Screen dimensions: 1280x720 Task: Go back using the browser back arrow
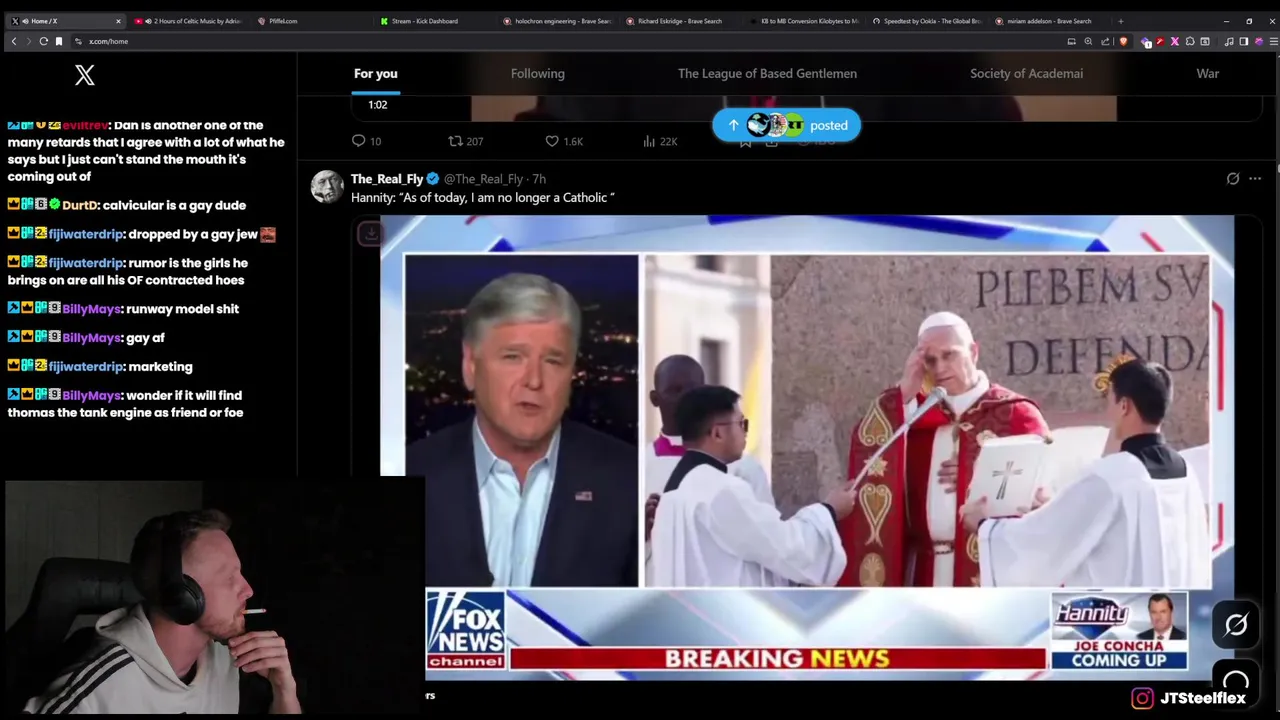tap(13, 41)
